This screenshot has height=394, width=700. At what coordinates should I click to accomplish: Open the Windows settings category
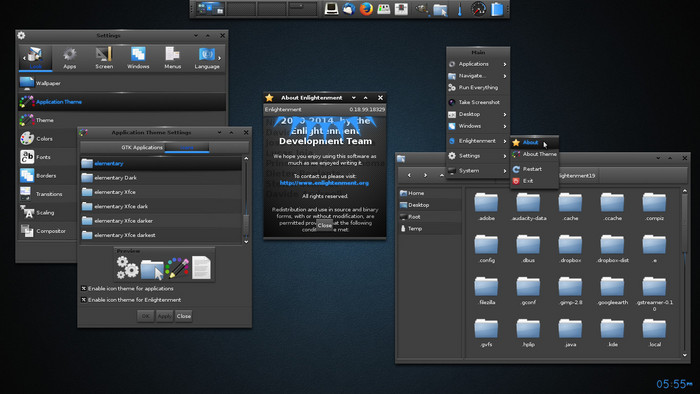[x=138, y=58]
